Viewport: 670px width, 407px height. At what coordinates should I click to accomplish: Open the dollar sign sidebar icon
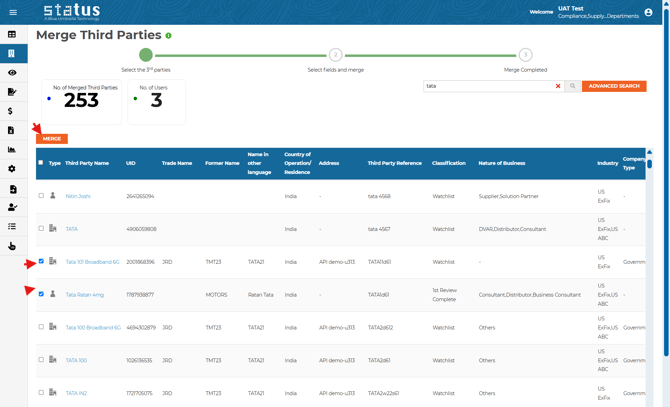[10, 111]
